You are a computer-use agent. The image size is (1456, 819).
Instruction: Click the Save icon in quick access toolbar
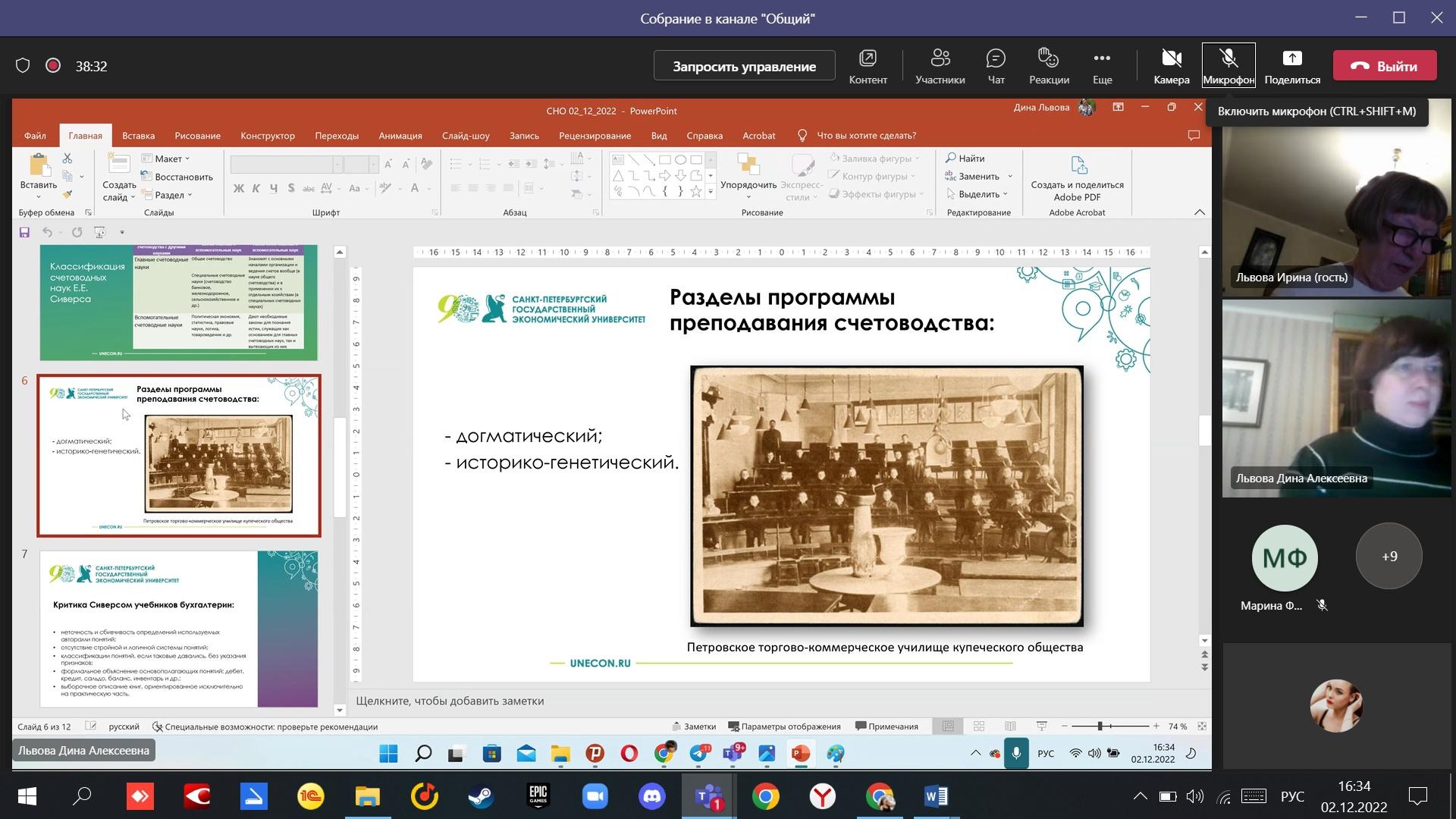24,232
